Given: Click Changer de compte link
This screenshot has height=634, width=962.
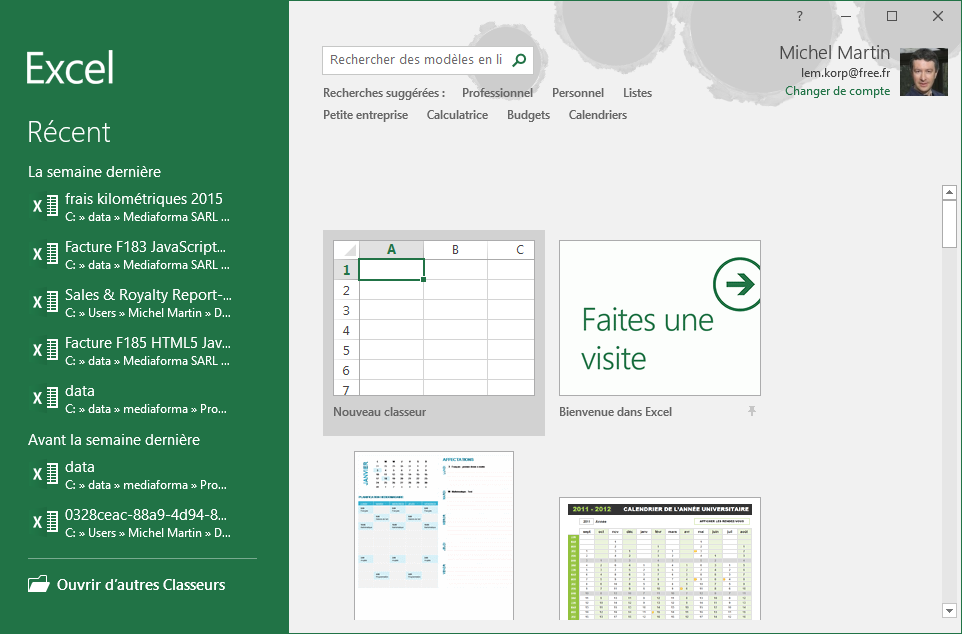Looking at the screenshot, I should pos(837,91).
